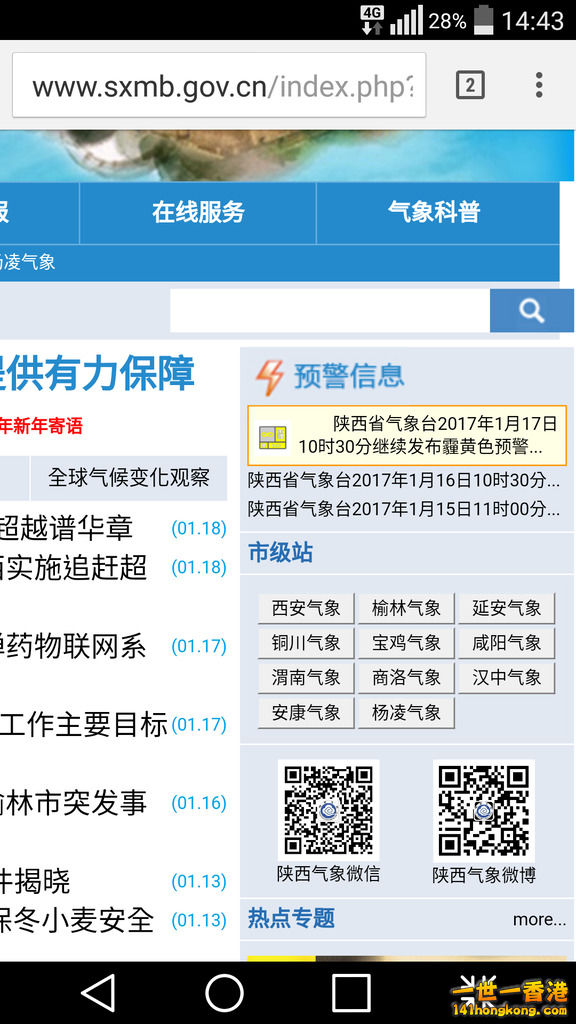Click the 汉中气象 city station button
576x1024 pixels.
[x=507, y=678]
